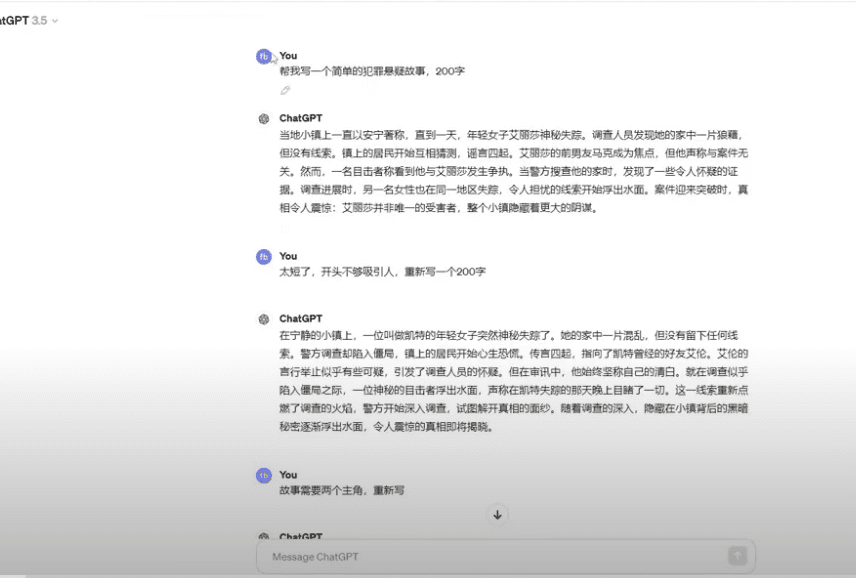Click the ChatGPT logo beside the second response
This screenshot has width=856, height=578.
tap(264, 319)
